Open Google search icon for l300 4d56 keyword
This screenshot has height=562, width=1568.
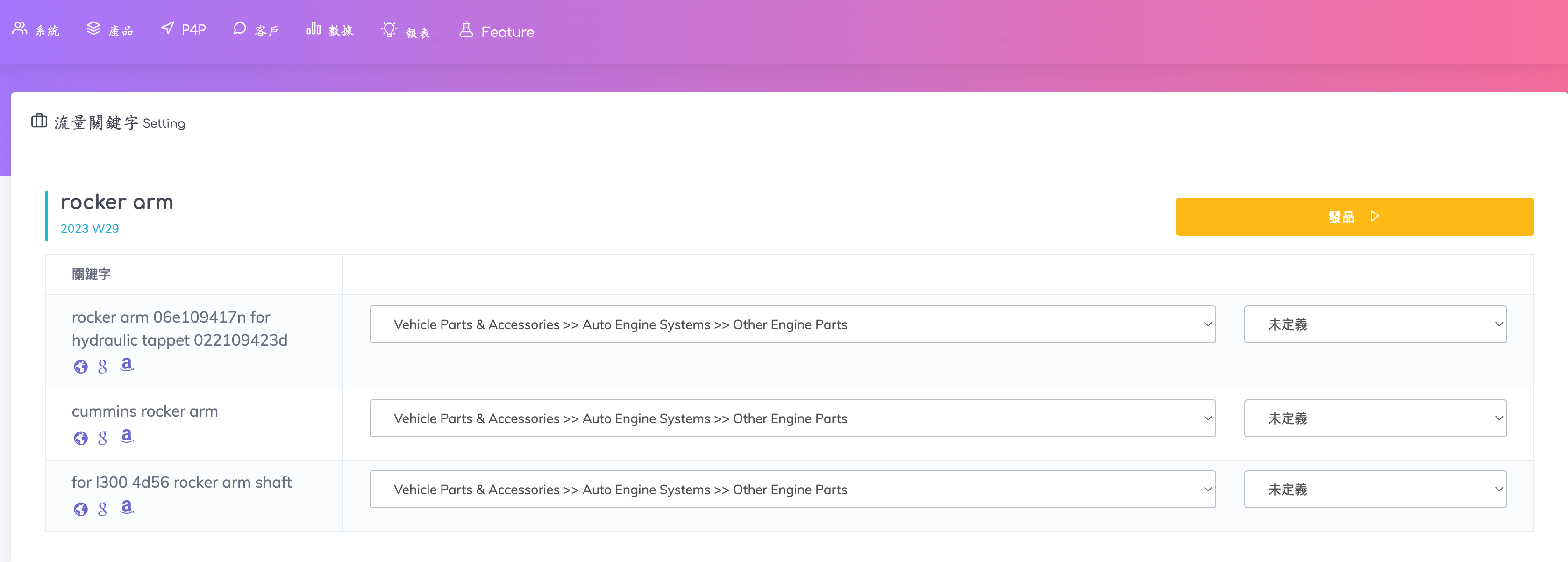(103, 509)
